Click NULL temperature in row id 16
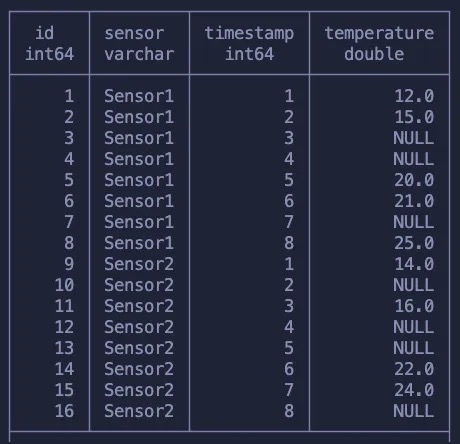Viewport: 460px width, 444px height. click(x=414, y=411)
